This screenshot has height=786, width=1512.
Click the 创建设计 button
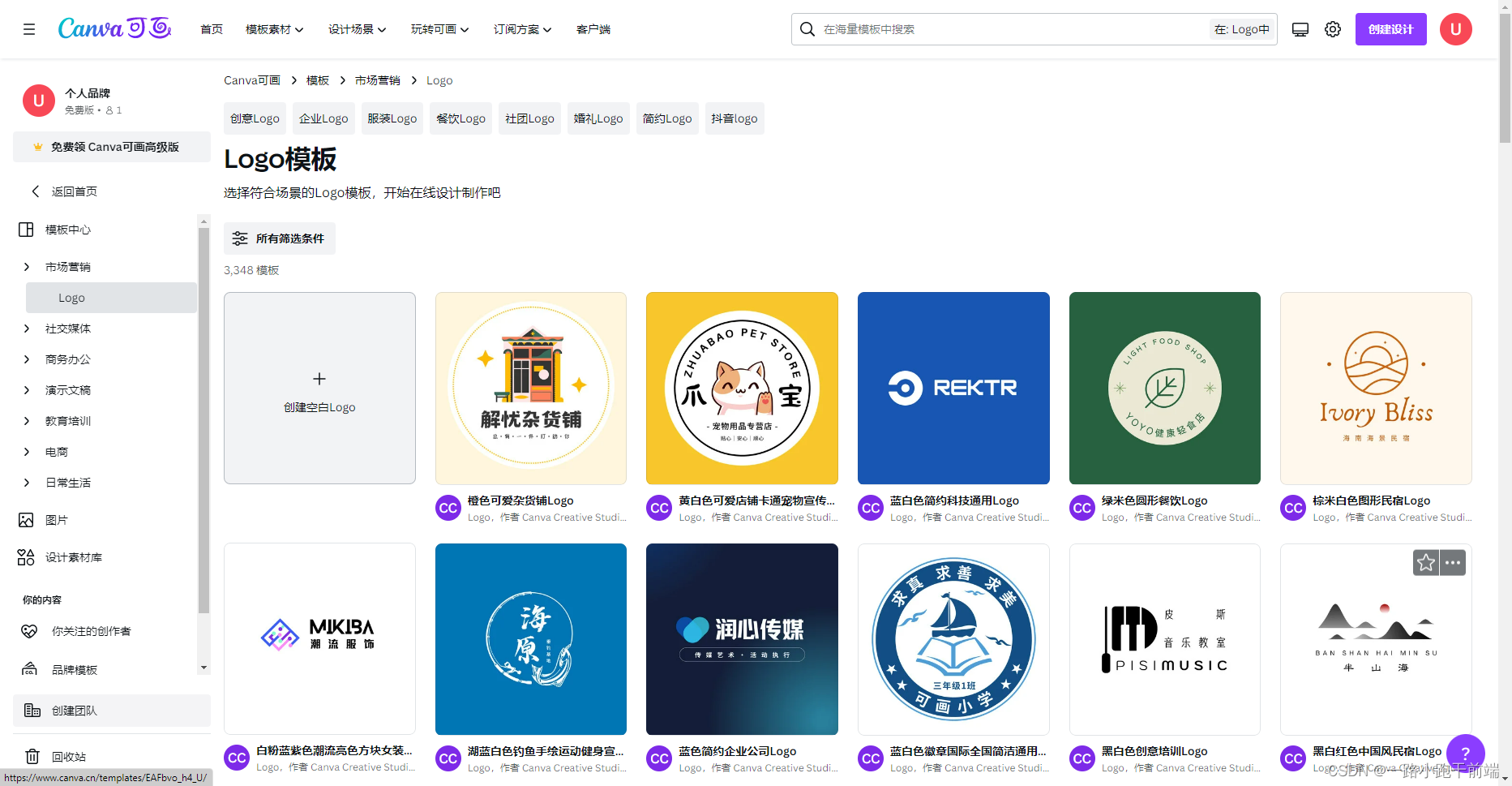click(1390, 28)
